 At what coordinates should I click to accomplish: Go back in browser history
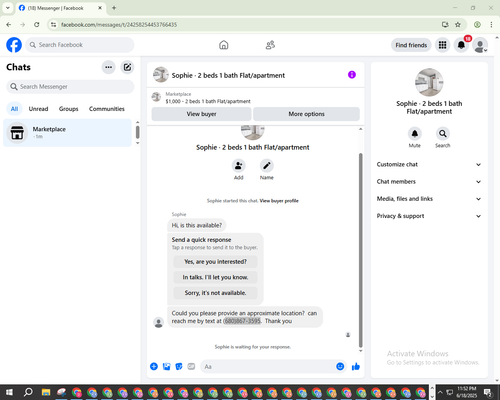pos(9,24)
